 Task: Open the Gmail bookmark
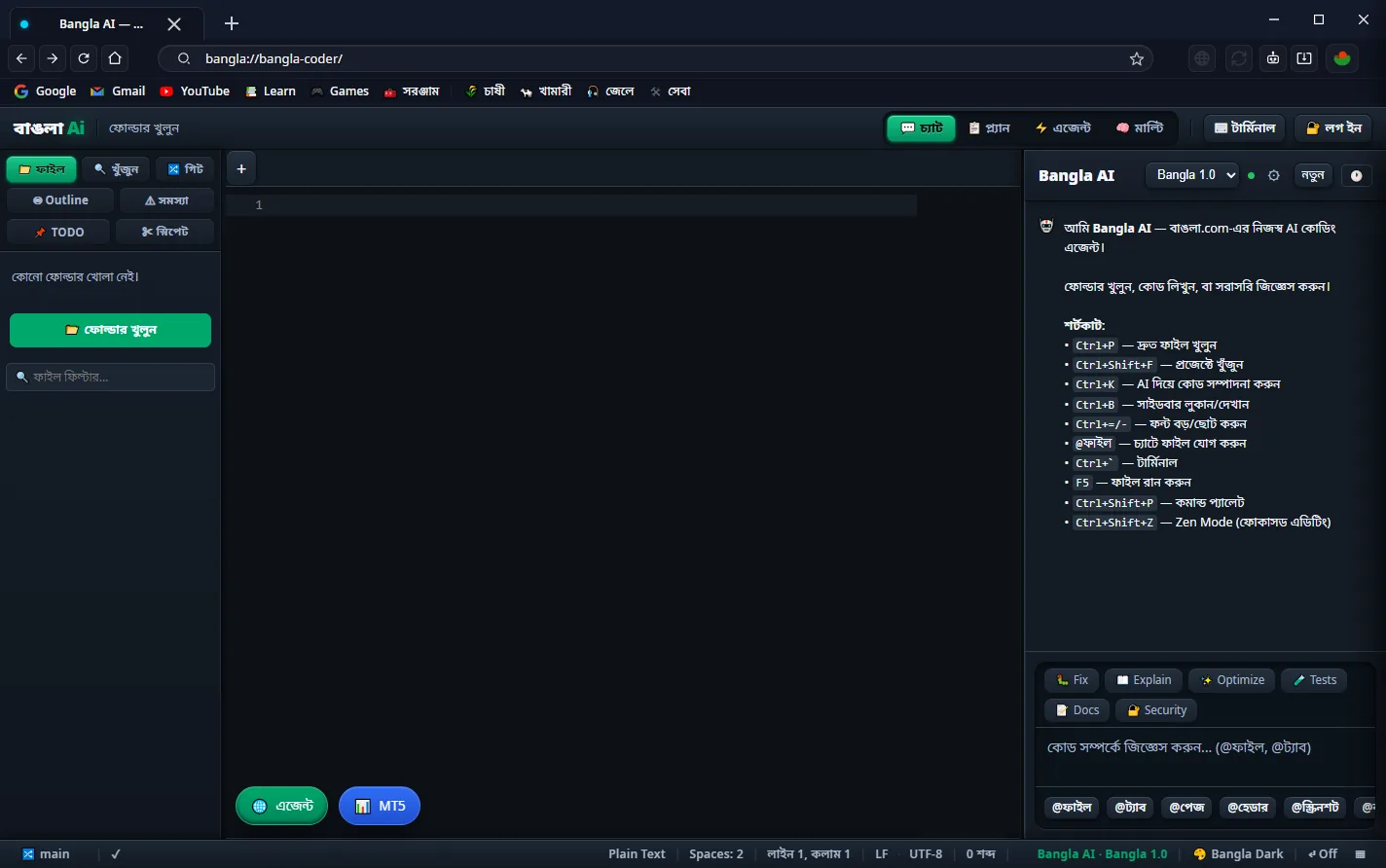point(118,91)
